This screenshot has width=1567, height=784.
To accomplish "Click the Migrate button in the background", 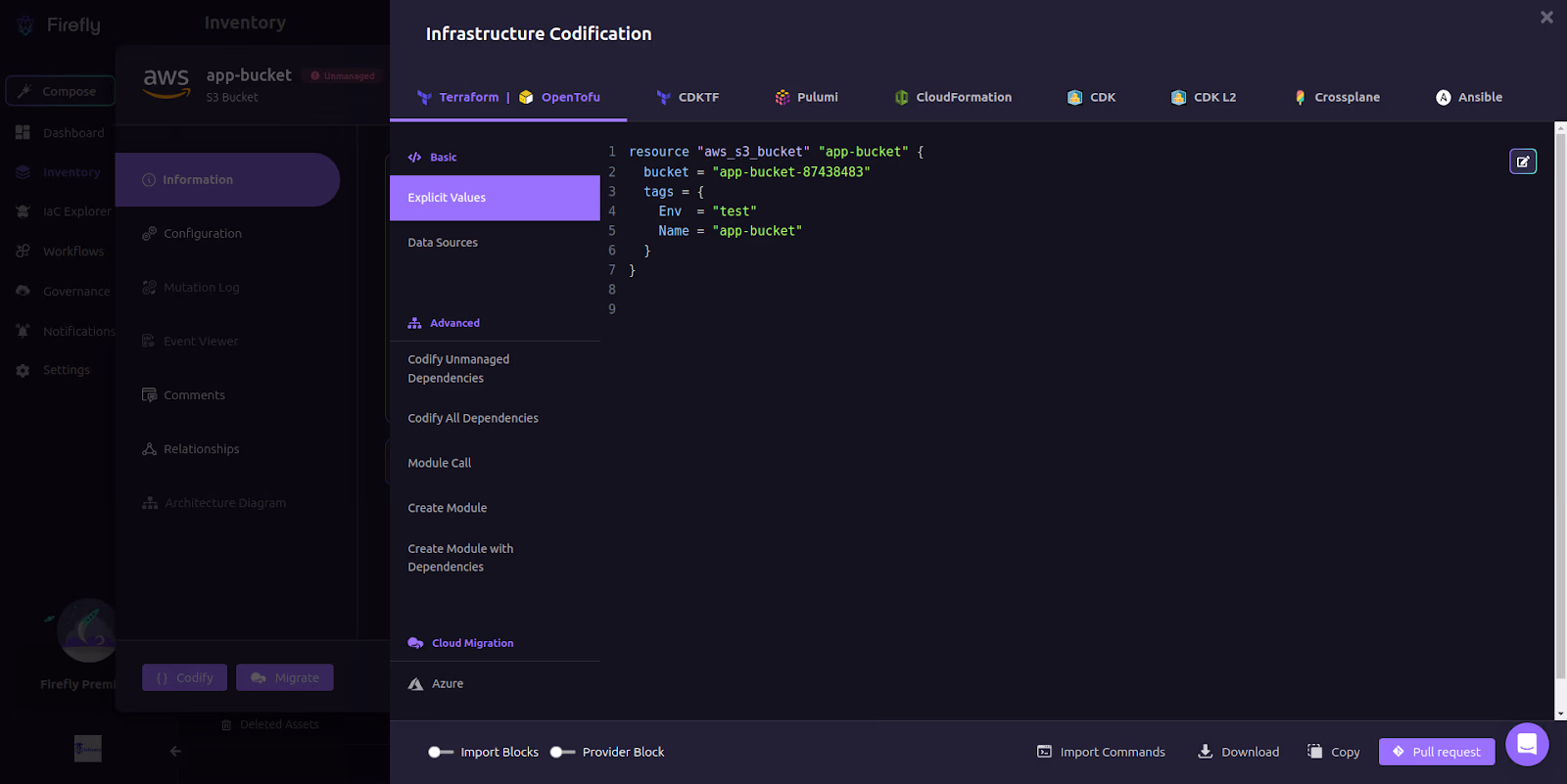I will click(285, 677).
